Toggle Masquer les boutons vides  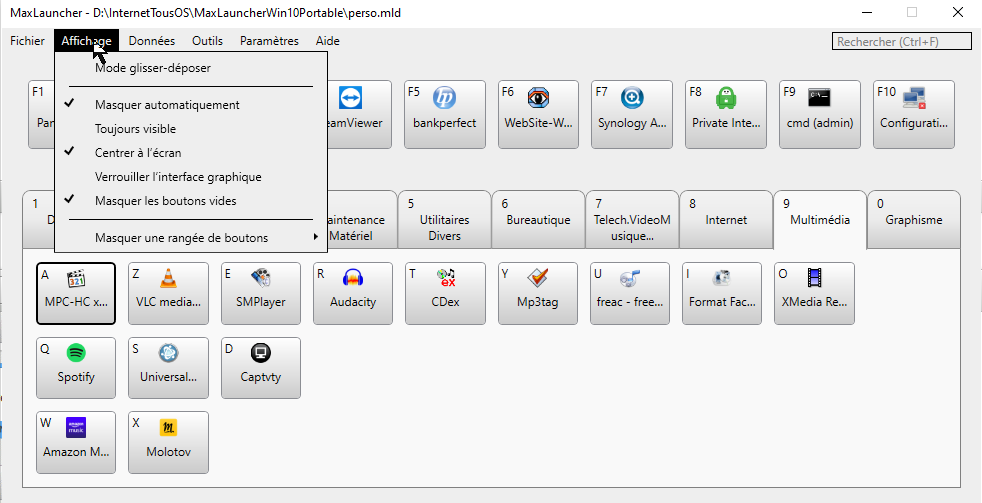coord(191,201)
